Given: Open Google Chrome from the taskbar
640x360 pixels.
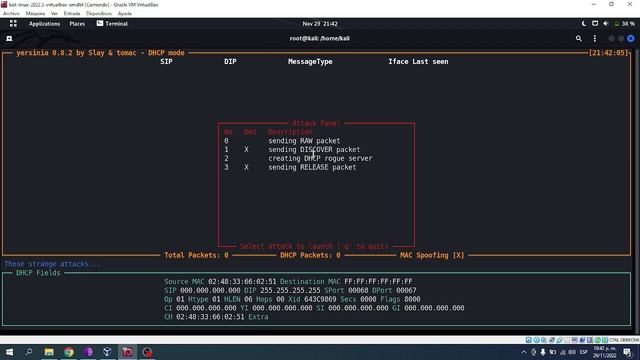Looking at the screenshot, I should coord(69,352).
